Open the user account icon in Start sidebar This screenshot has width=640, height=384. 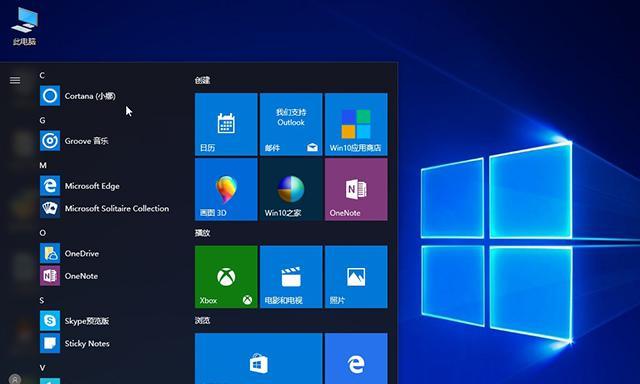(15, 379)
